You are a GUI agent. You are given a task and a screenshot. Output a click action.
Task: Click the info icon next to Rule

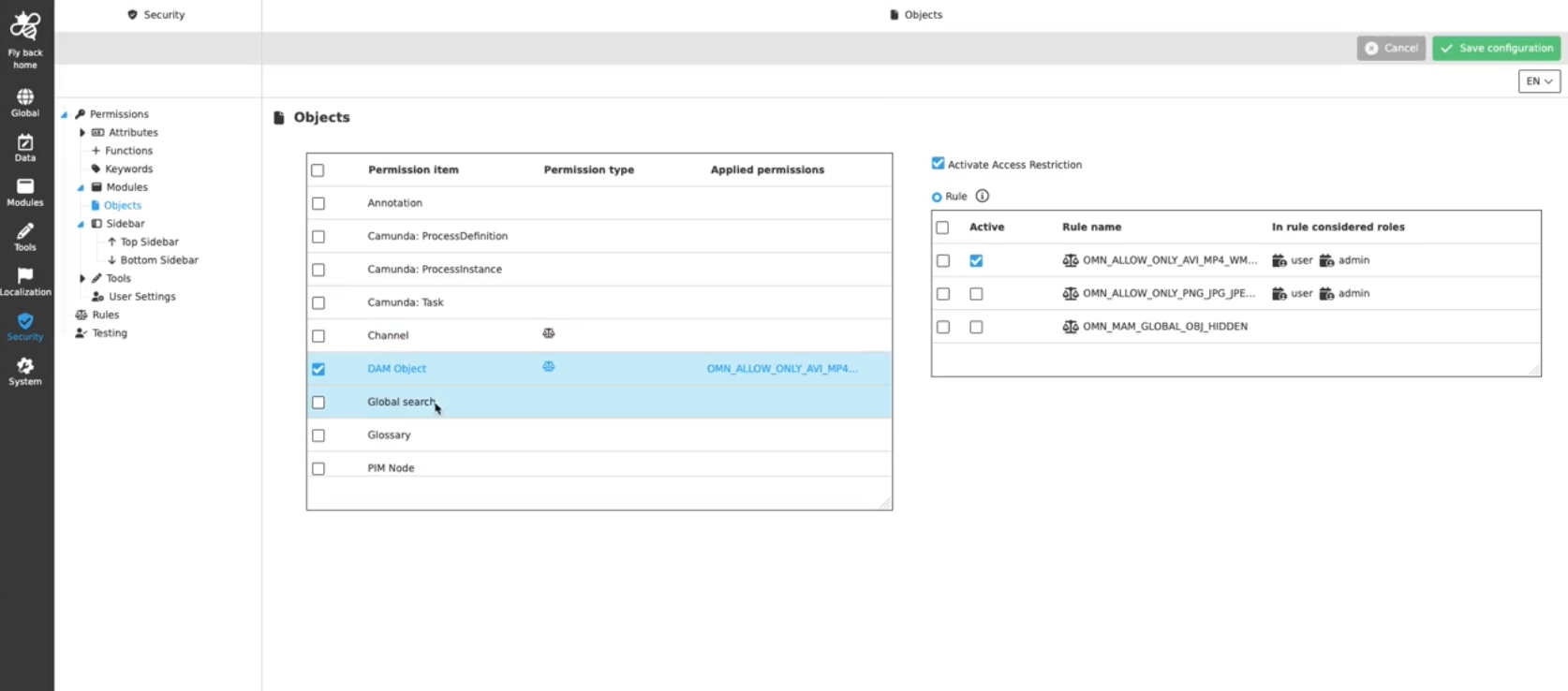tap(982, 197)
